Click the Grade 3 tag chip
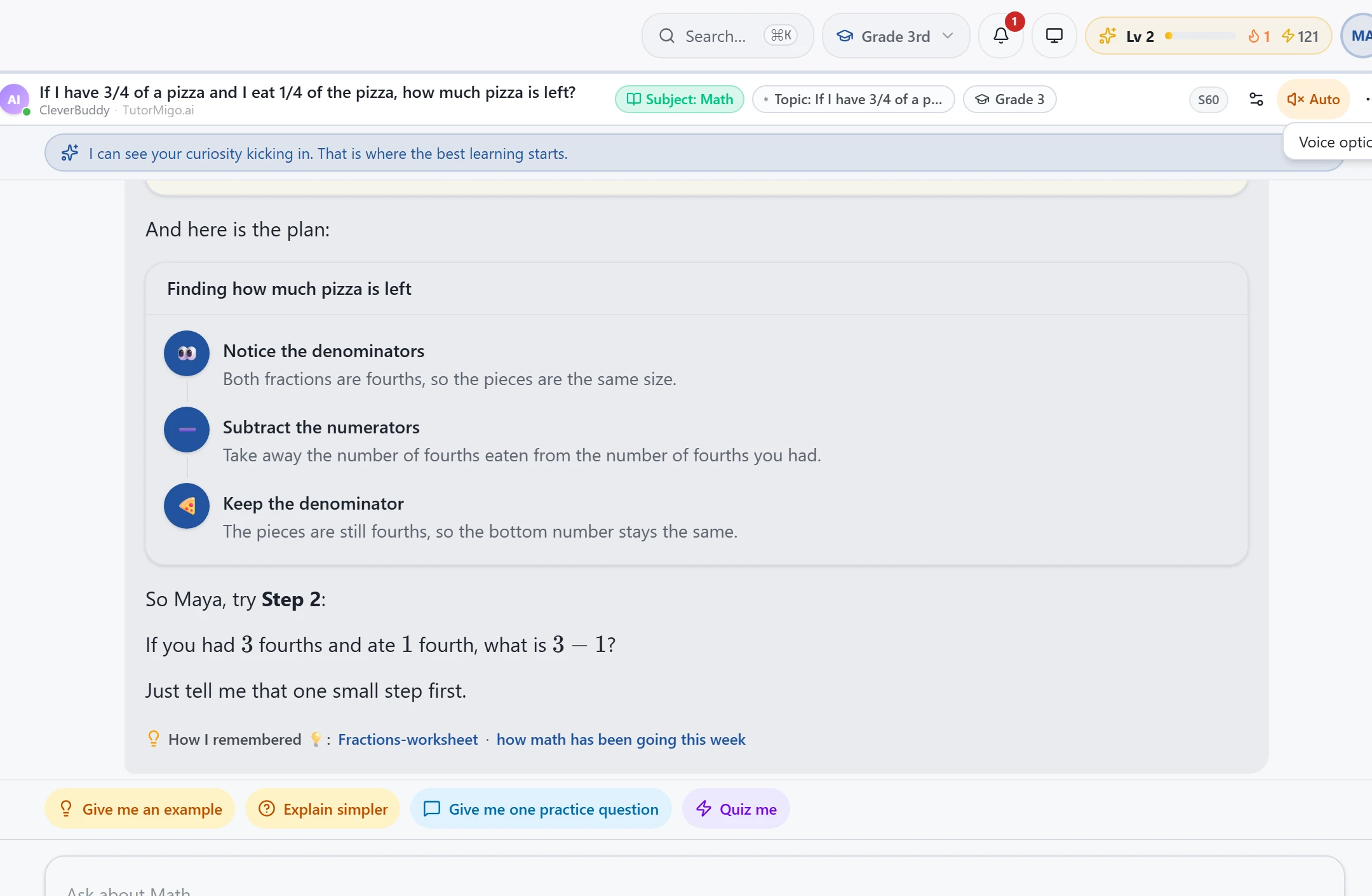The image size is (1372, 896). pyautogui.click(x=1010, y=100)
